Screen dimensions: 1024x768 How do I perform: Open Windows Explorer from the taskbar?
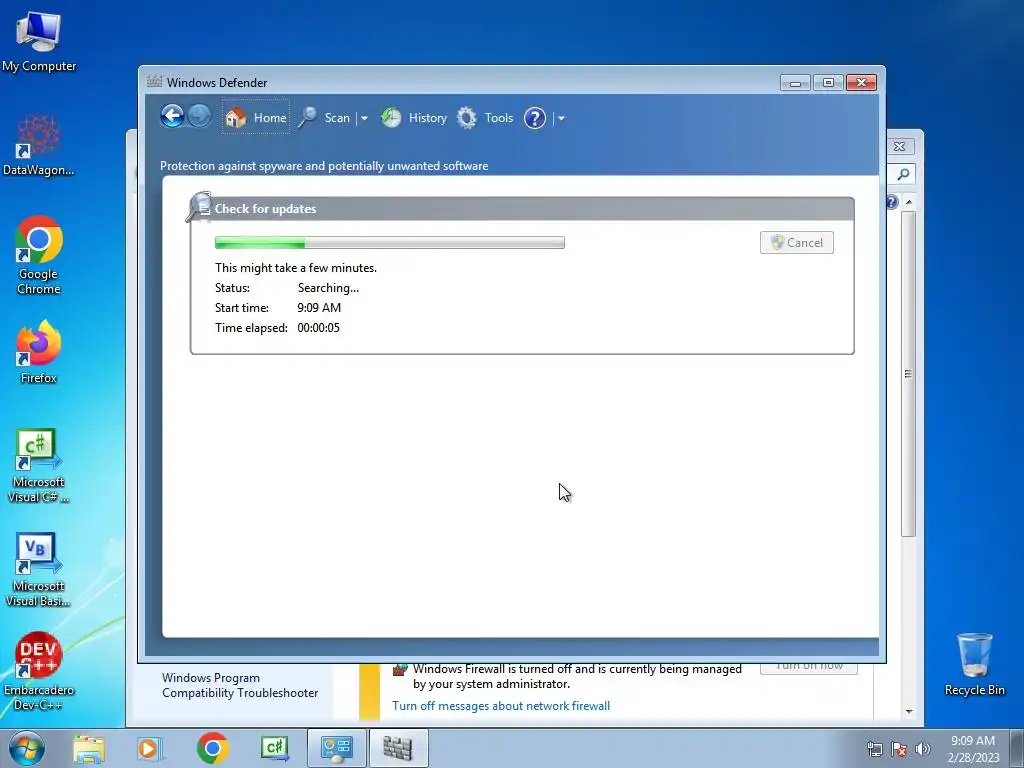89,748
